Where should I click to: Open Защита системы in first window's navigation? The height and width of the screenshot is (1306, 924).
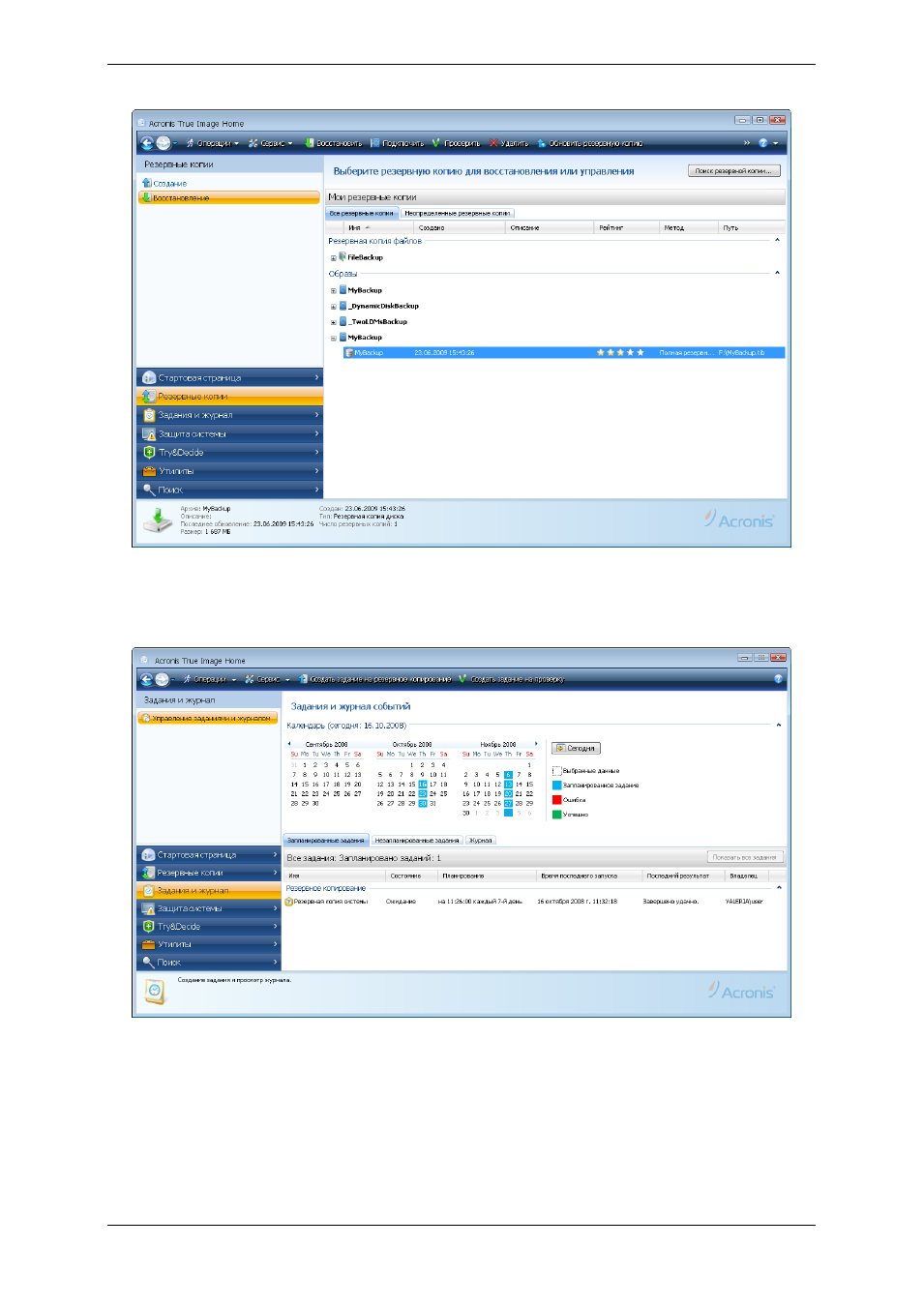tap(229, 433)
